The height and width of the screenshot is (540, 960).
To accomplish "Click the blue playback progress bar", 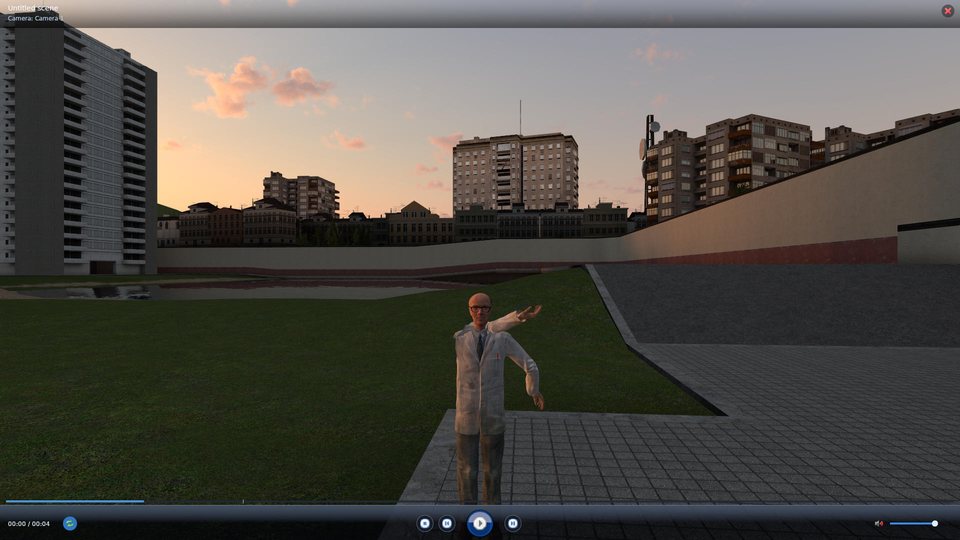I will coord(75,501).
